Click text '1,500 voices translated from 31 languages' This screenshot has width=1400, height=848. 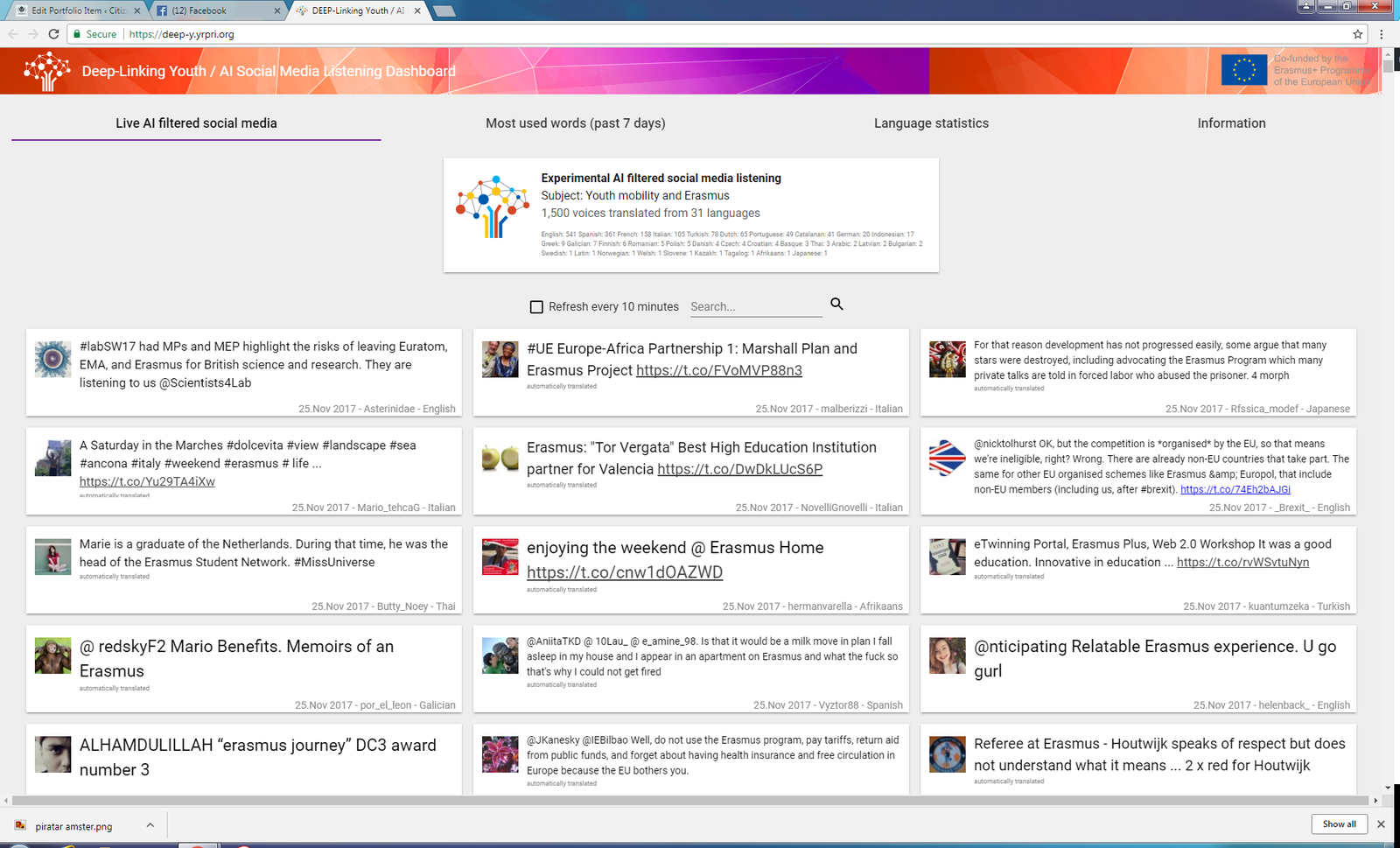pyautogui.click(x=650, y=213)
